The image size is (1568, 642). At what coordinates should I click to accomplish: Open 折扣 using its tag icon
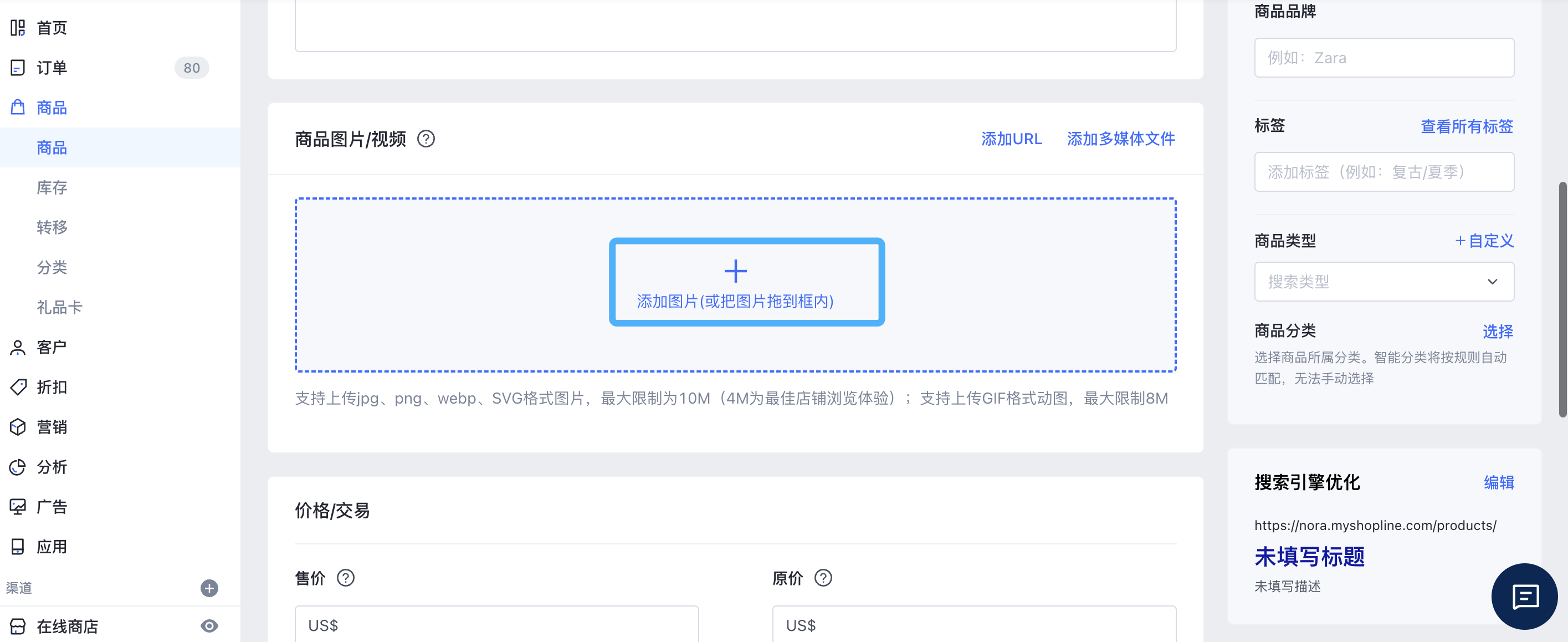[x=18, y=387]
